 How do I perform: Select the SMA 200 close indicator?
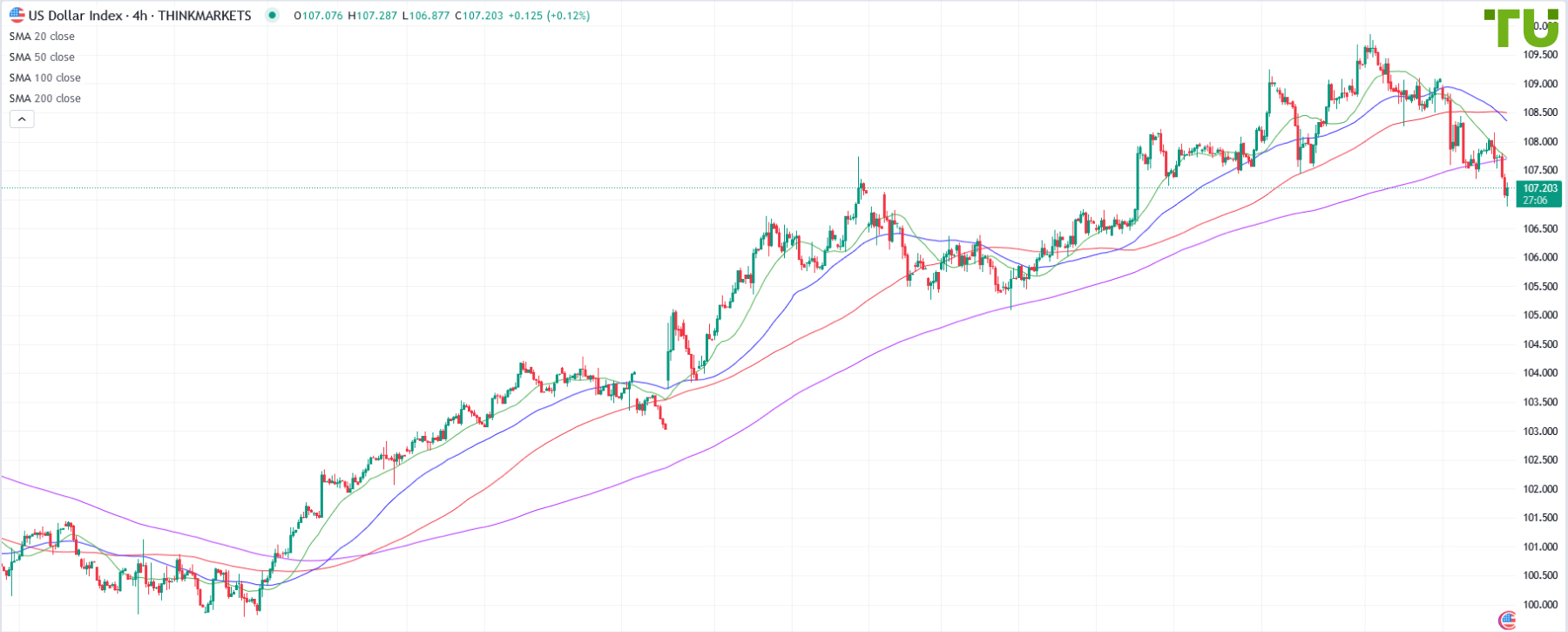click(x=45, y=99)
